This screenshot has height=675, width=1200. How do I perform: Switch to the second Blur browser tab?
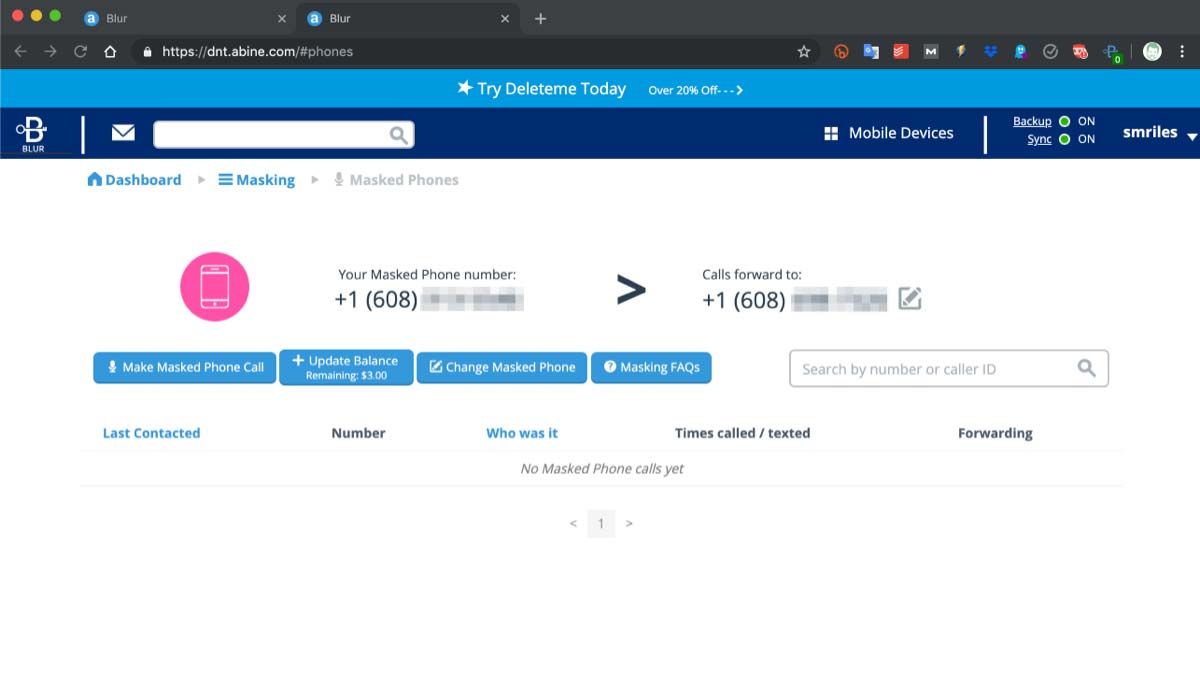390,17
